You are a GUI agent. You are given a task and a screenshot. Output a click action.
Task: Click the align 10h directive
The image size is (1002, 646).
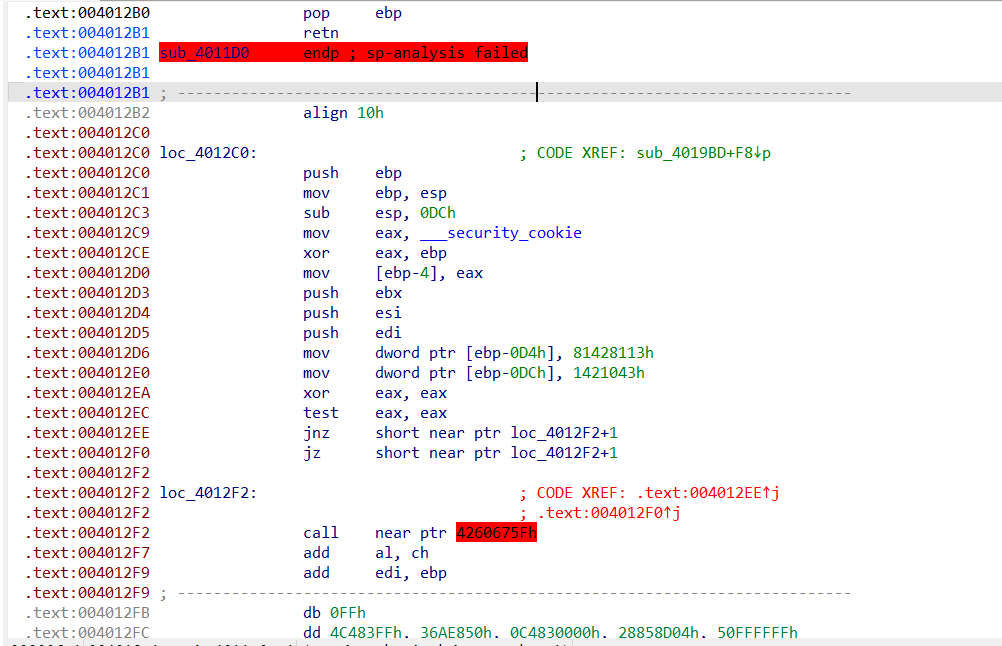click(x=343, y=113)
